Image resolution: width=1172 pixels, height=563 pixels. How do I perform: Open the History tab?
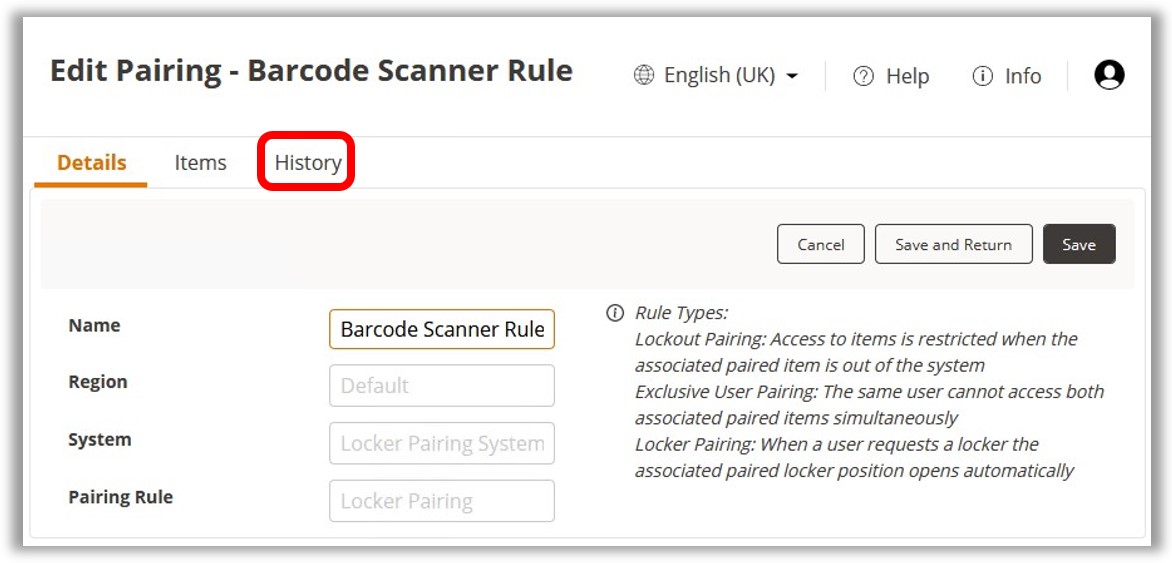[x=308, y=163]
